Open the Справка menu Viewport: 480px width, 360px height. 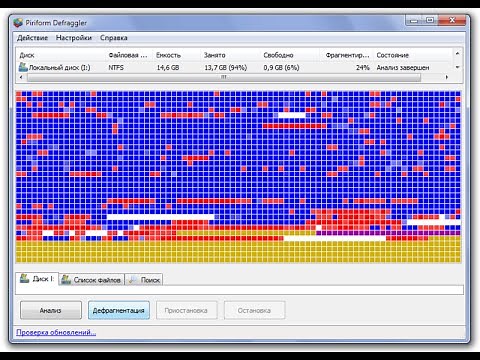114,38
